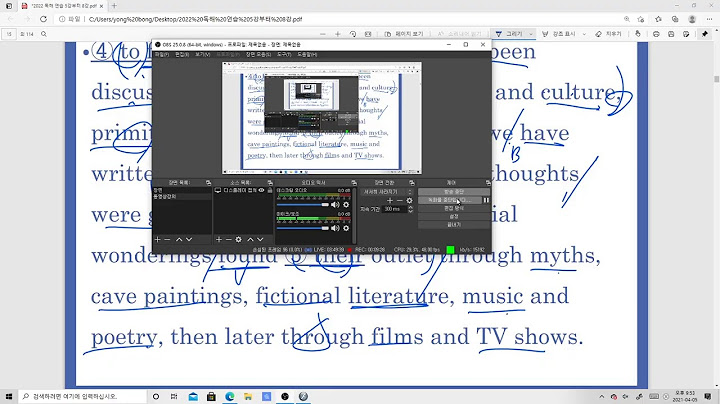Image resolution: width=720 pixels, height=404 pixels.
Task: Add a new scene in OBS
Action: coord(158,239)
